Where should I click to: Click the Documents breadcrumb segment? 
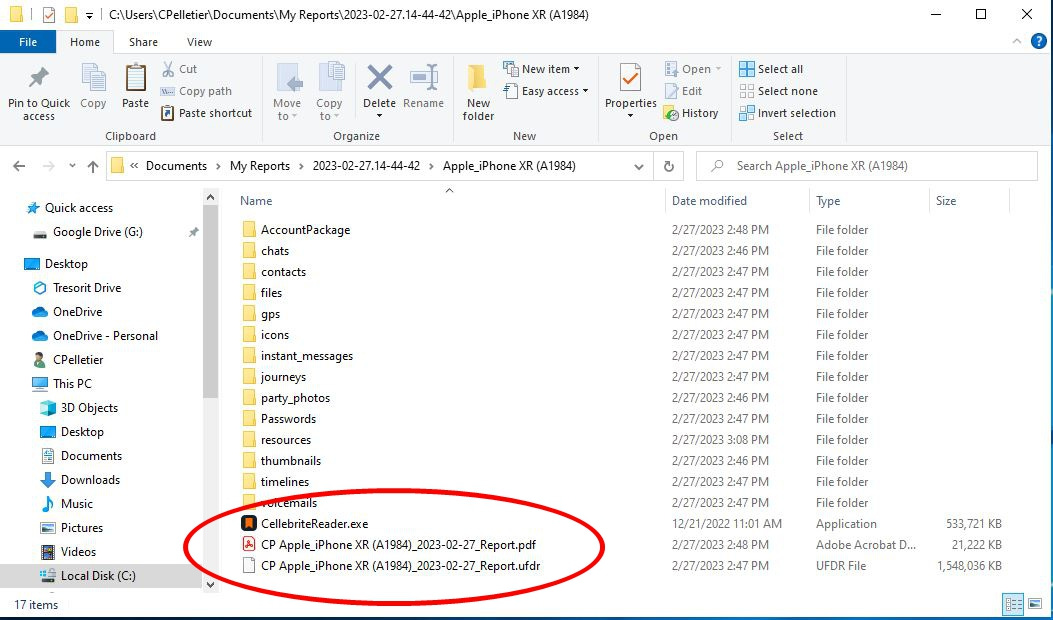(x=177, y=166)
